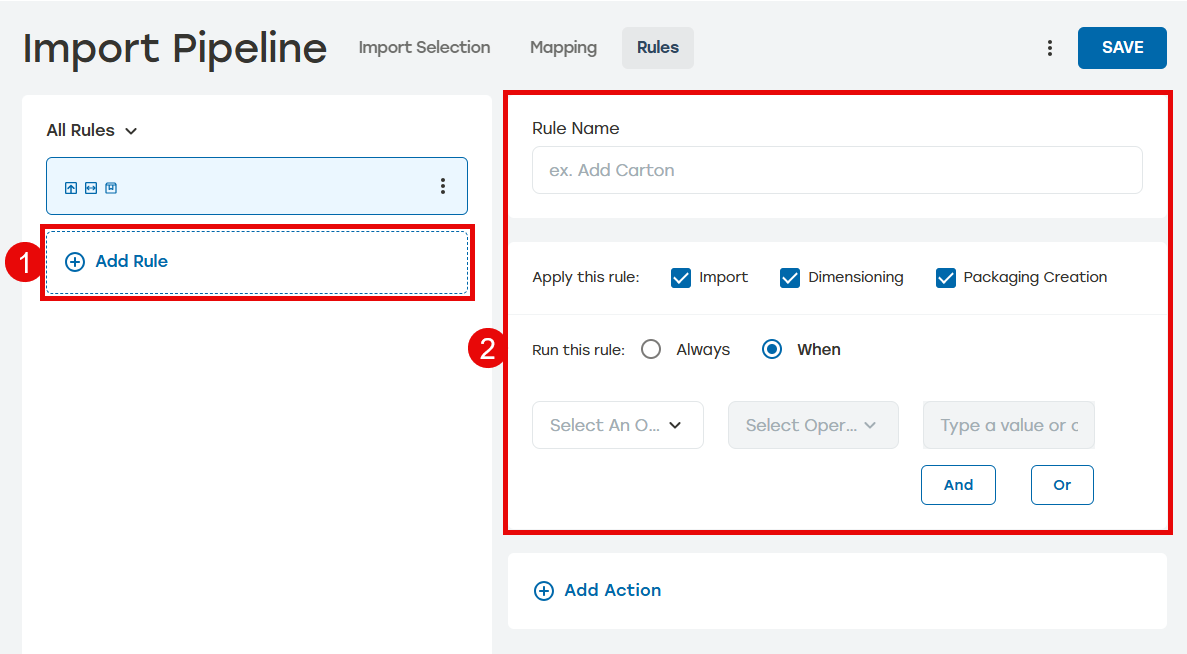Uncheck the Import checkbox
The image size is (1187, 654).
tap(681, 278)
